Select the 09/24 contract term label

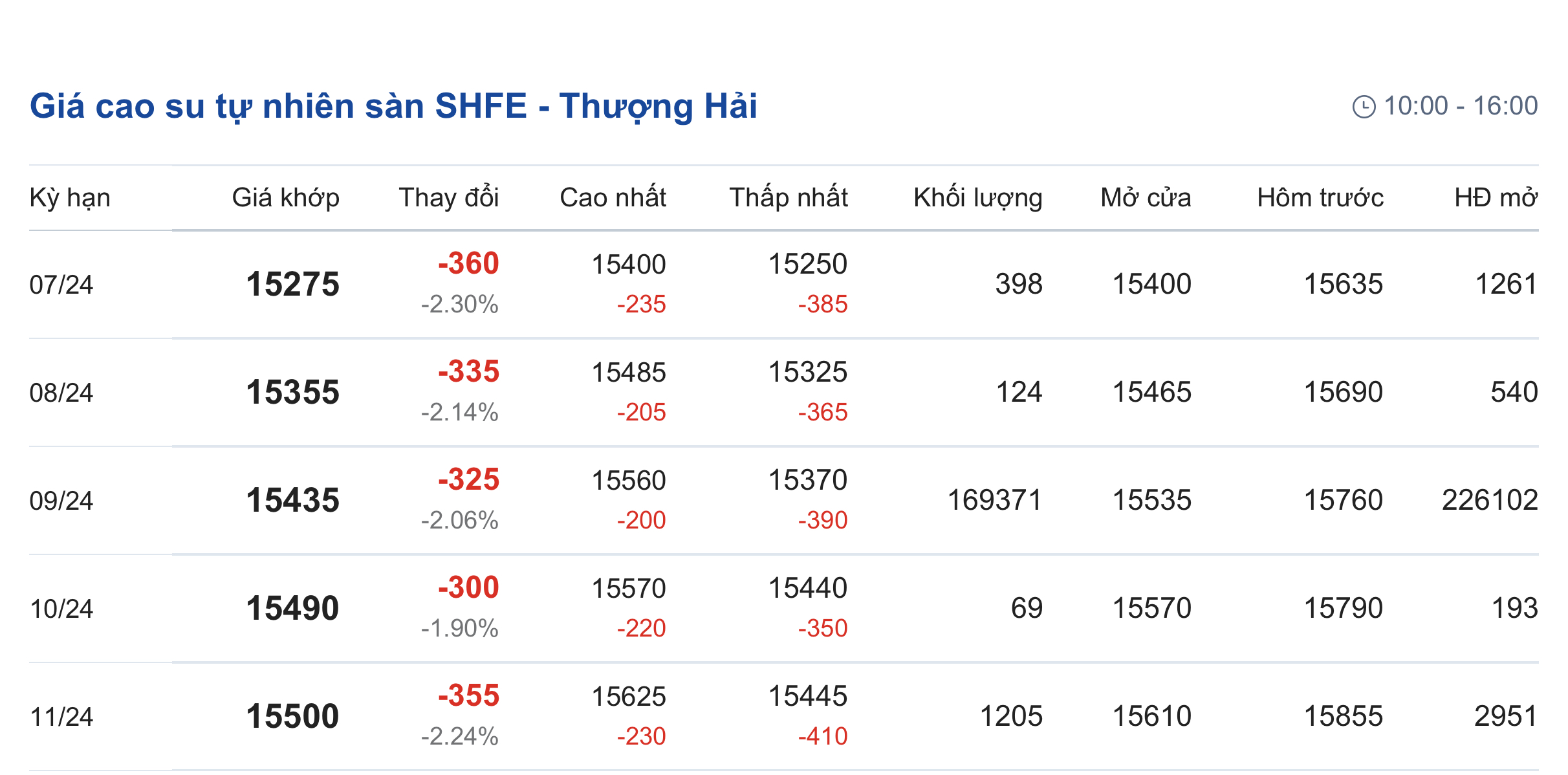pyautogui.click(x=61, y=501)
